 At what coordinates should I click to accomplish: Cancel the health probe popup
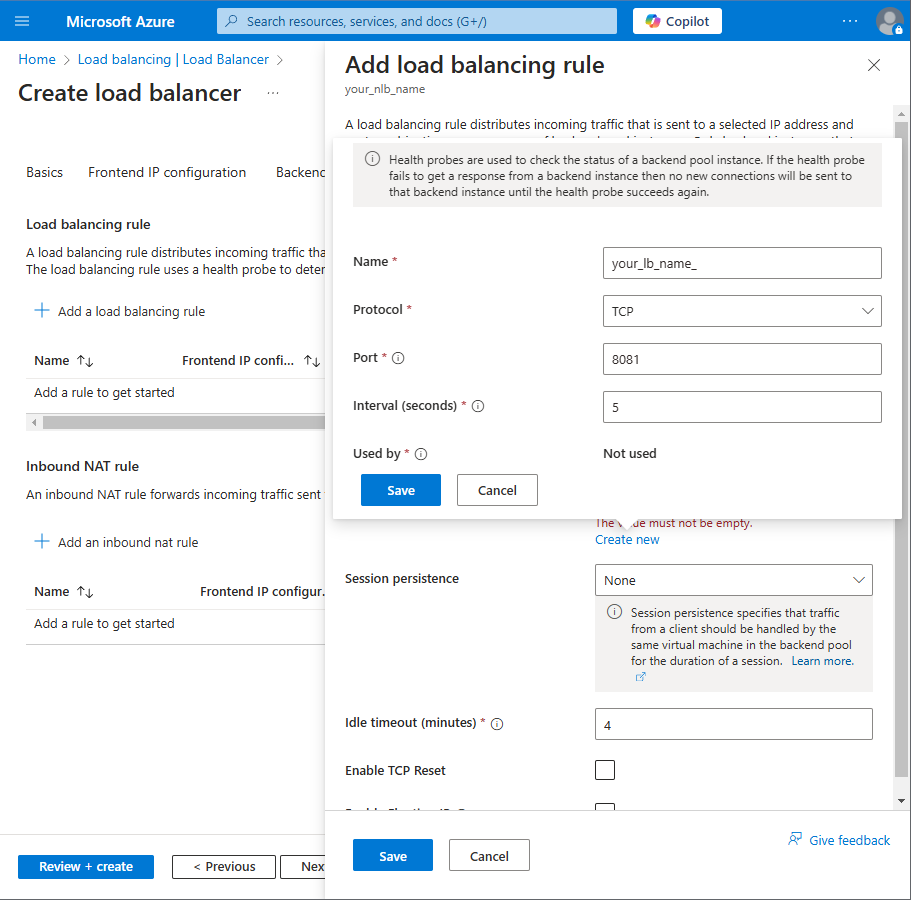(497, 490)
